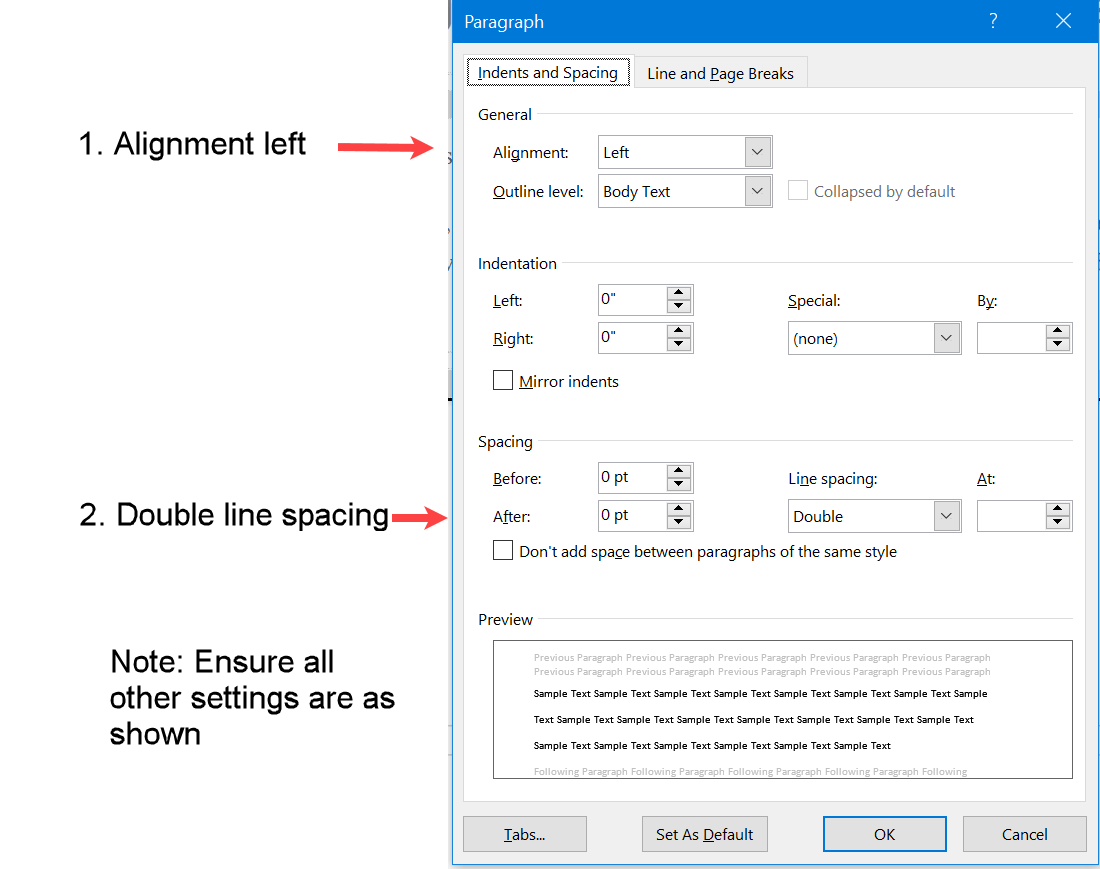Screen dimensions: 1100x869
Task: Open the Special indentation dropdown
Action: point(946,338)
